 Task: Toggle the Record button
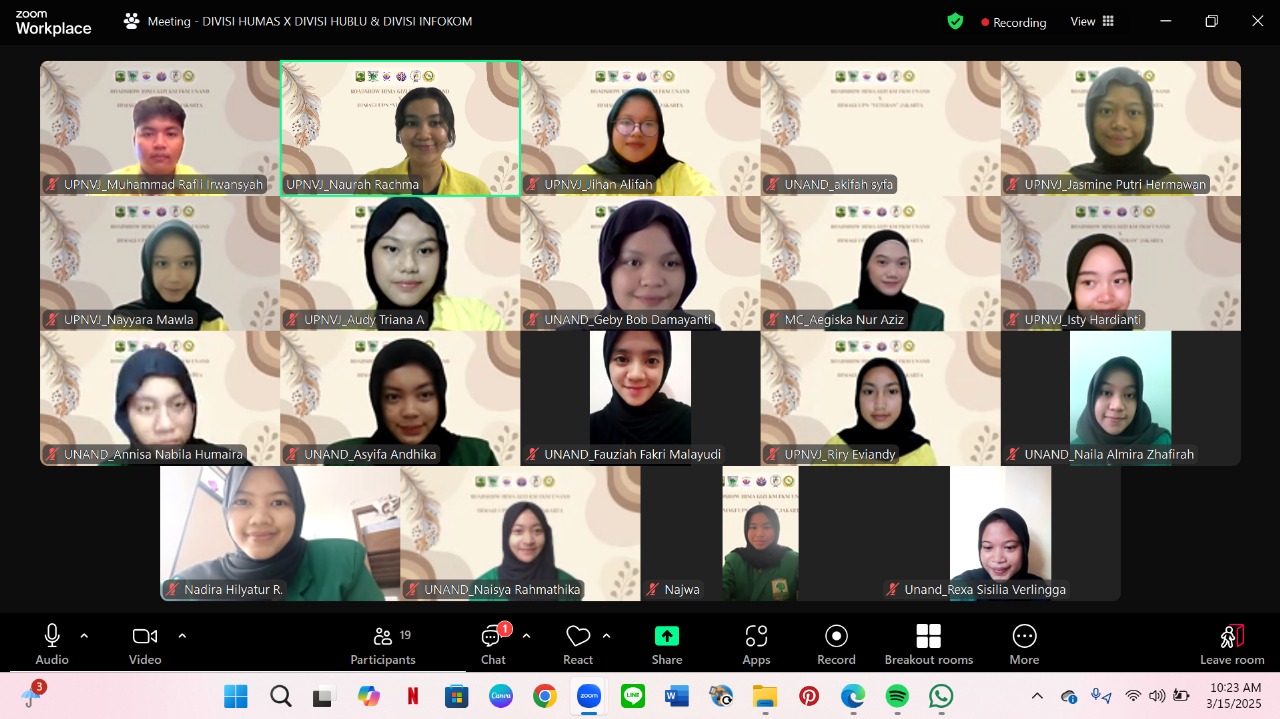(836, 644)
